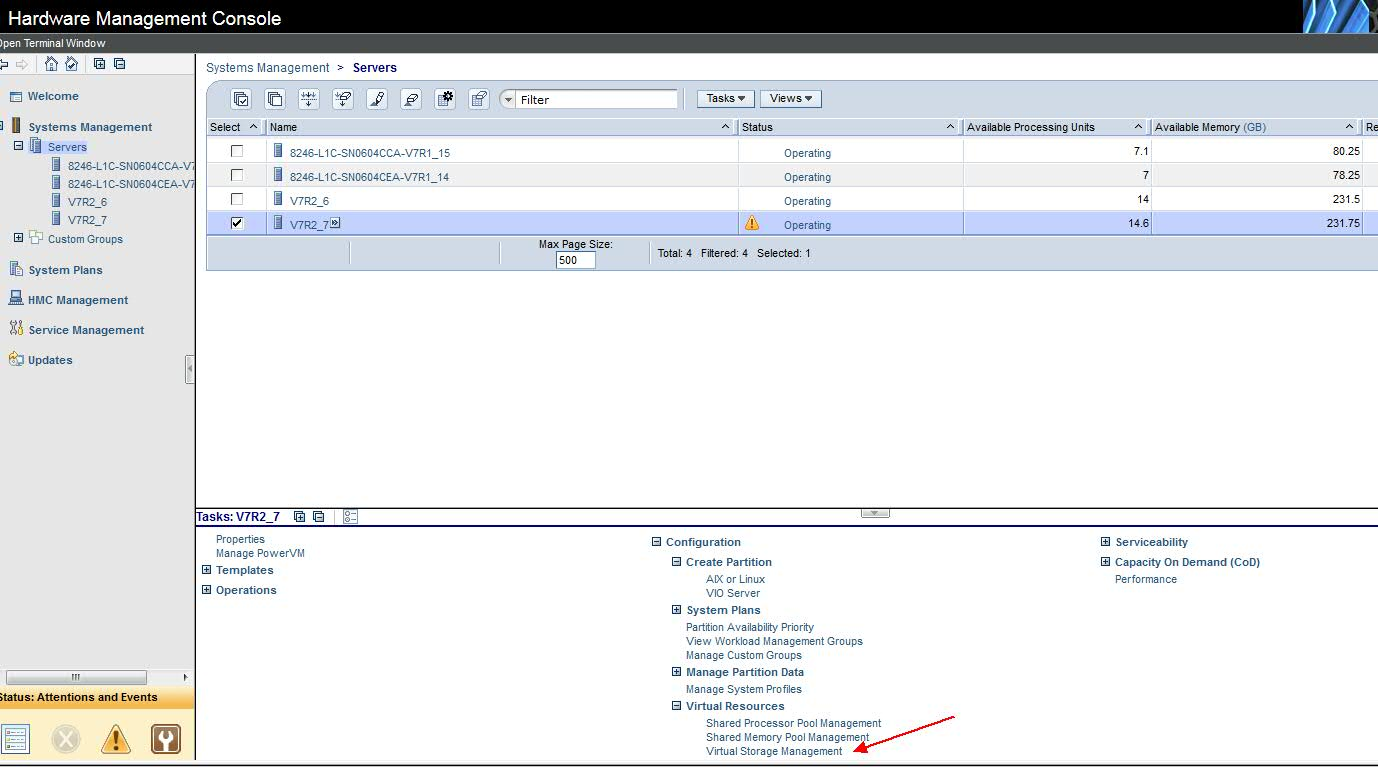
Task: Expand the Templates task group
Action: click(207, 570)
